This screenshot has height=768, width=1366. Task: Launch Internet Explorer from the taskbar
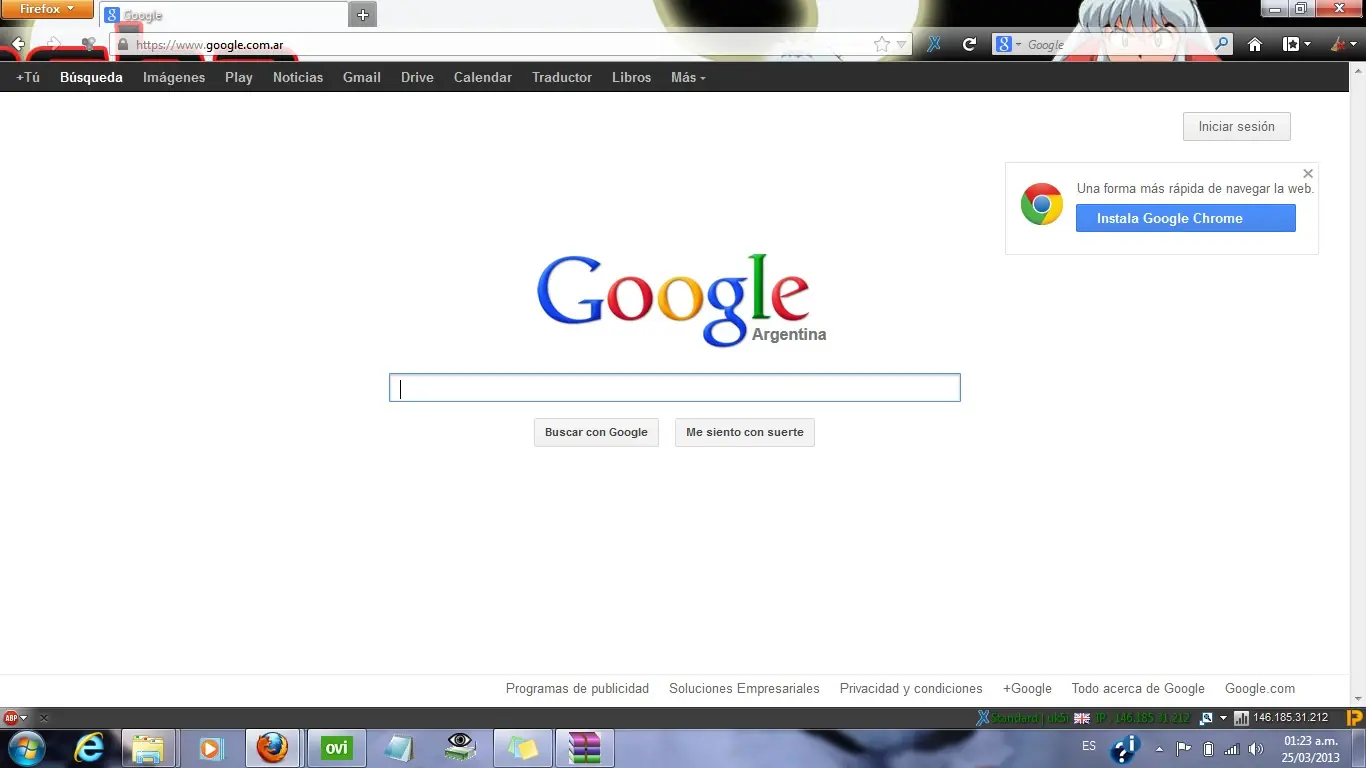(x=89, y=748)
